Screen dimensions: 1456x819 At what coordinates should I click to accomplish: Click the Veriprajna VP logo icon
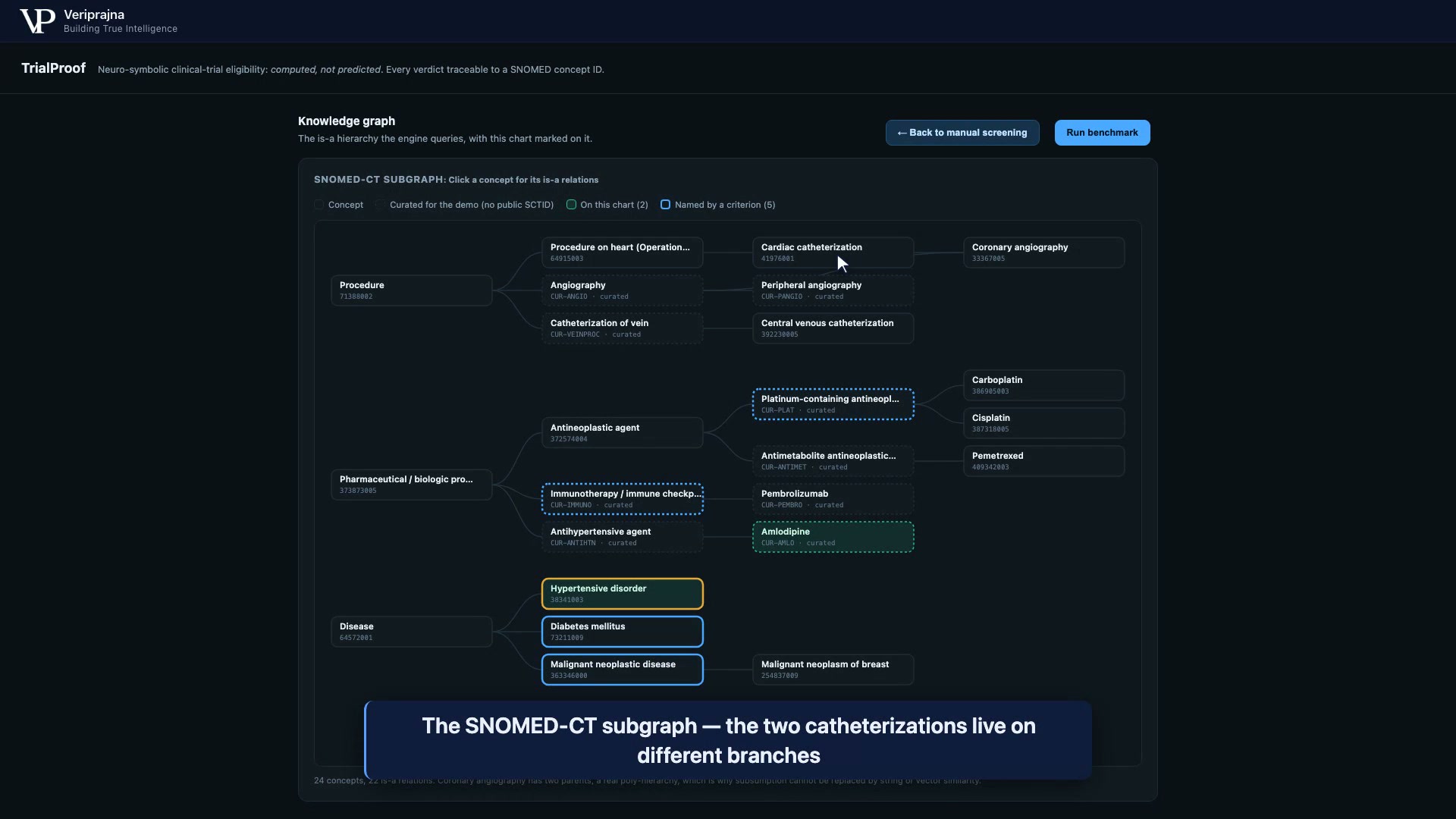[x=37, y=21]
